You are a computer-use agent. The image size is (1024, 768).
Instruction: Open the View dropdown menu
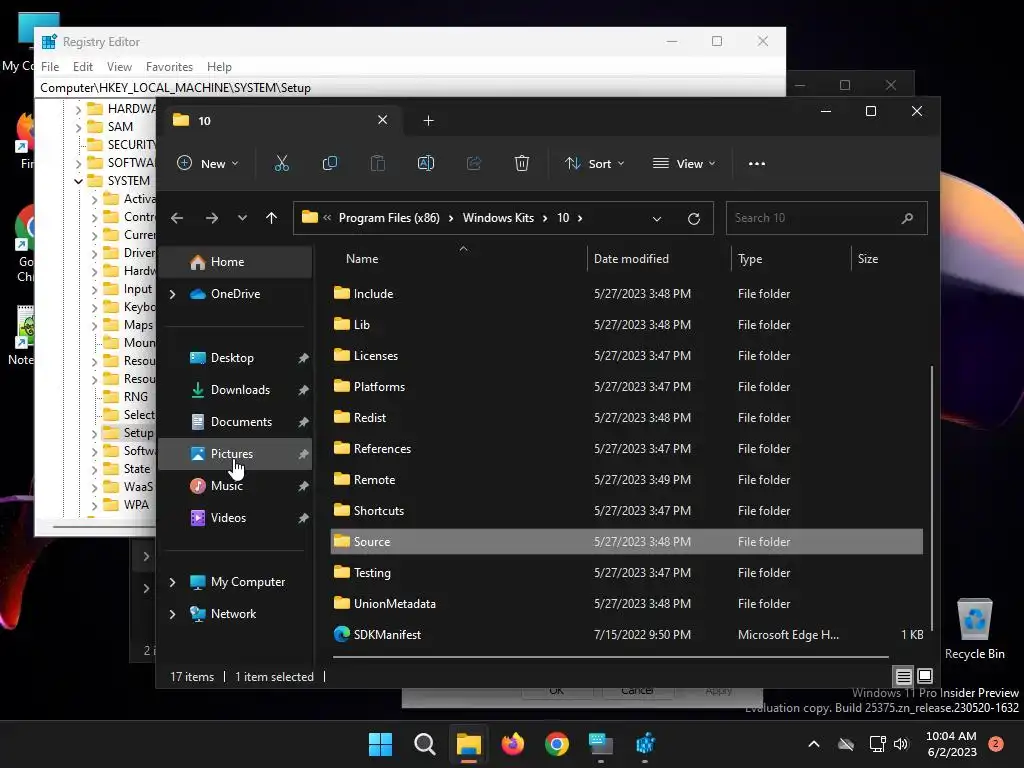(x=684, y=164)
